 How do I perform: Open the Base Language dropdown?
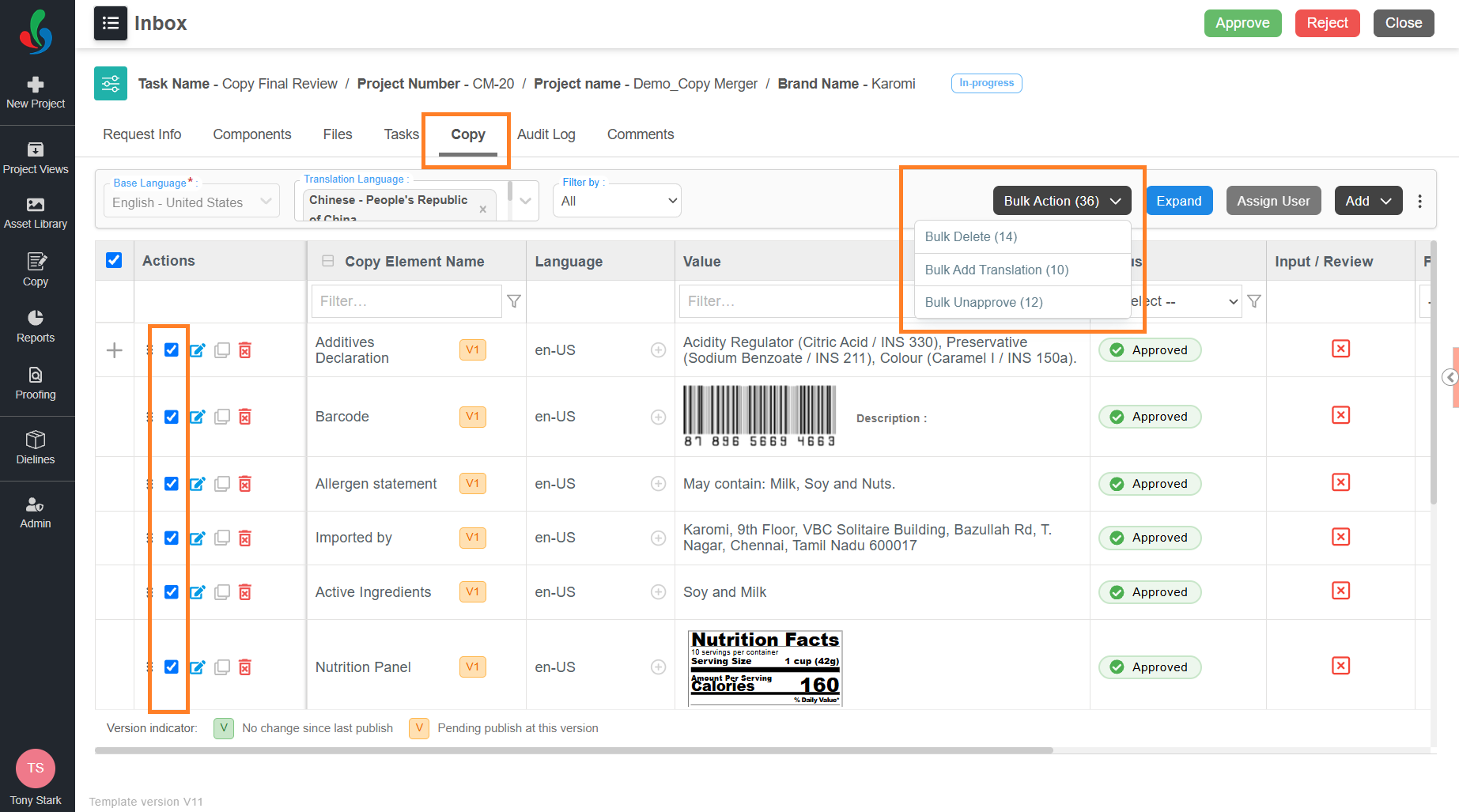click(191, 202)
